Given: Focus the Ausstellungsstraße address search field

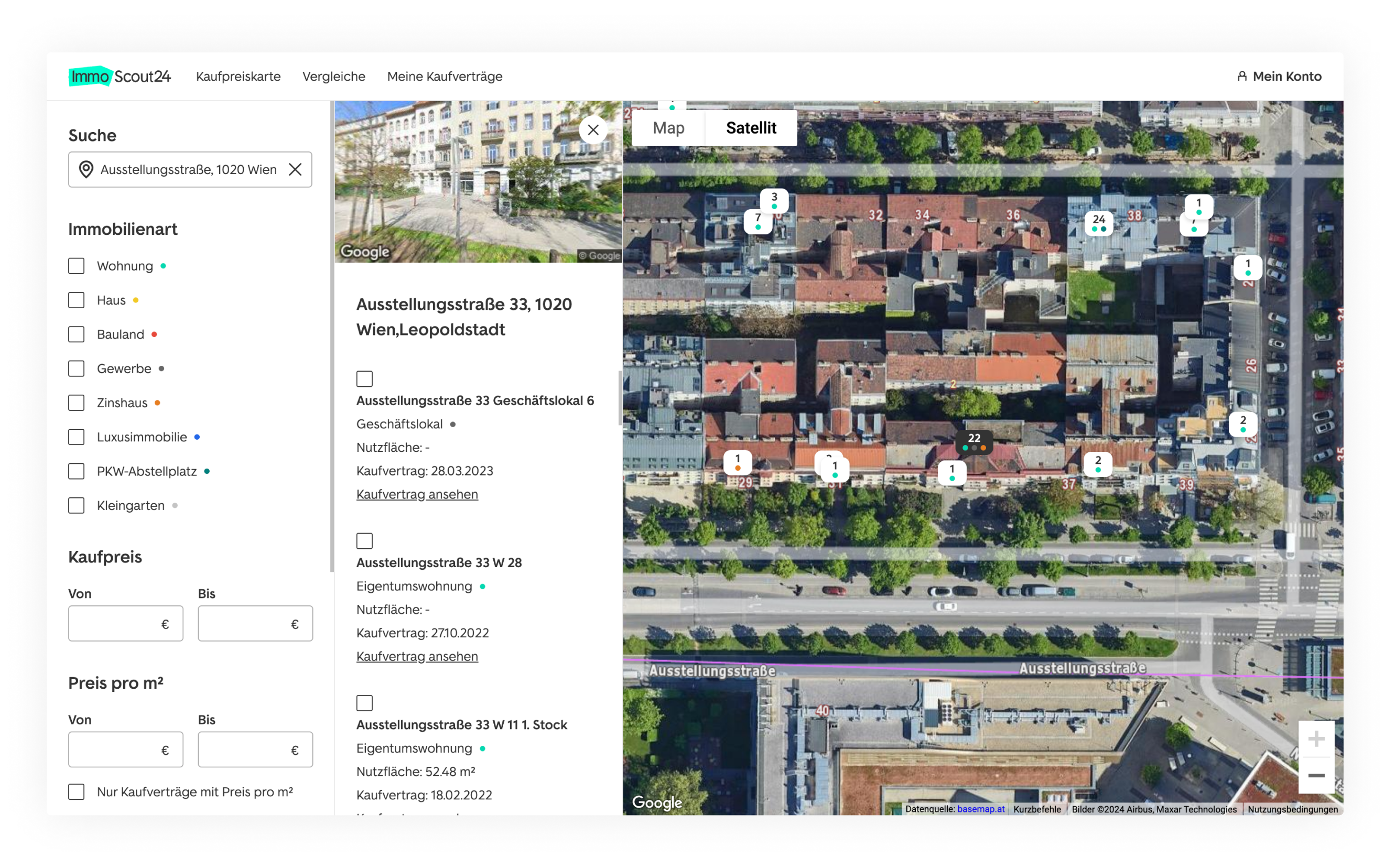Looking at the screenshot, I should [x=190, y=169].
